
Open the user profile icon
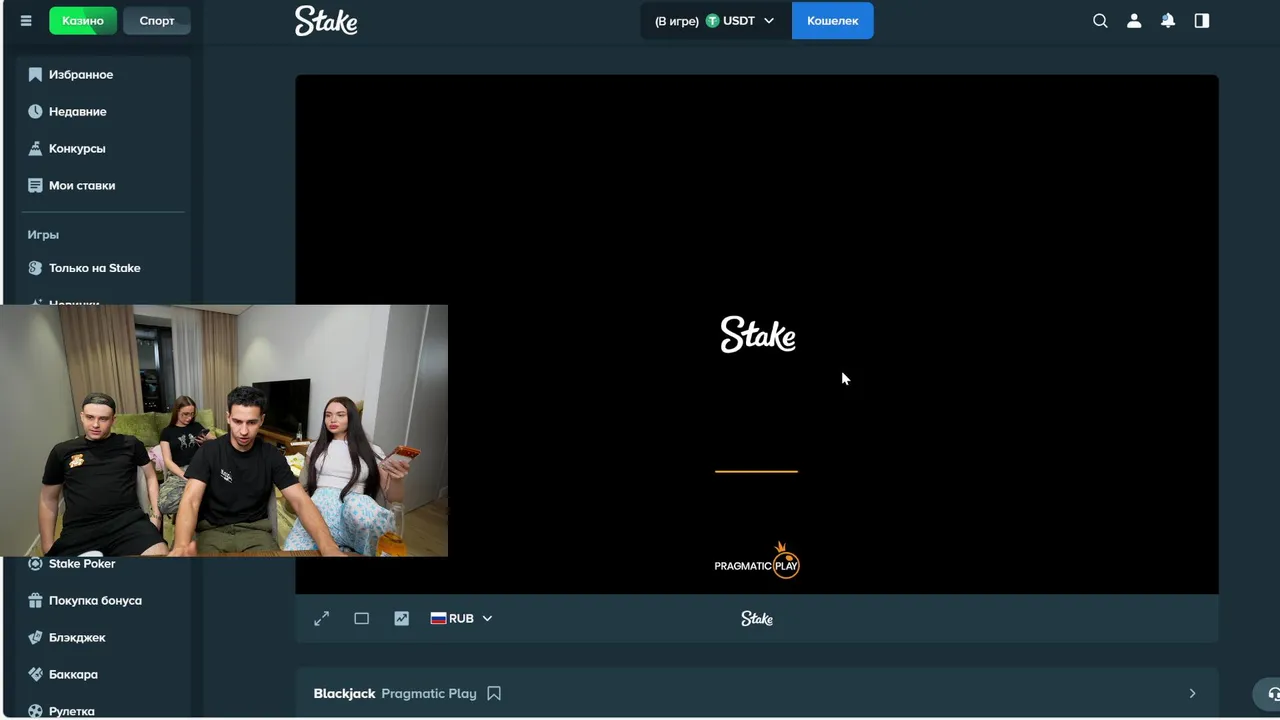click(x=1134, y=21)
